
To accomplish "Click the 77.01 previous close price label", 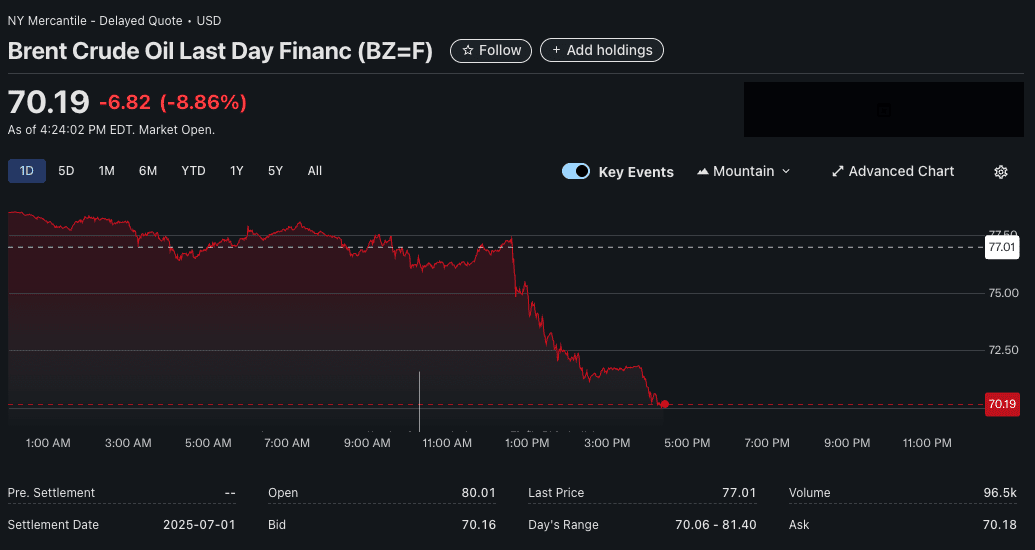I will pos(1001,247).
